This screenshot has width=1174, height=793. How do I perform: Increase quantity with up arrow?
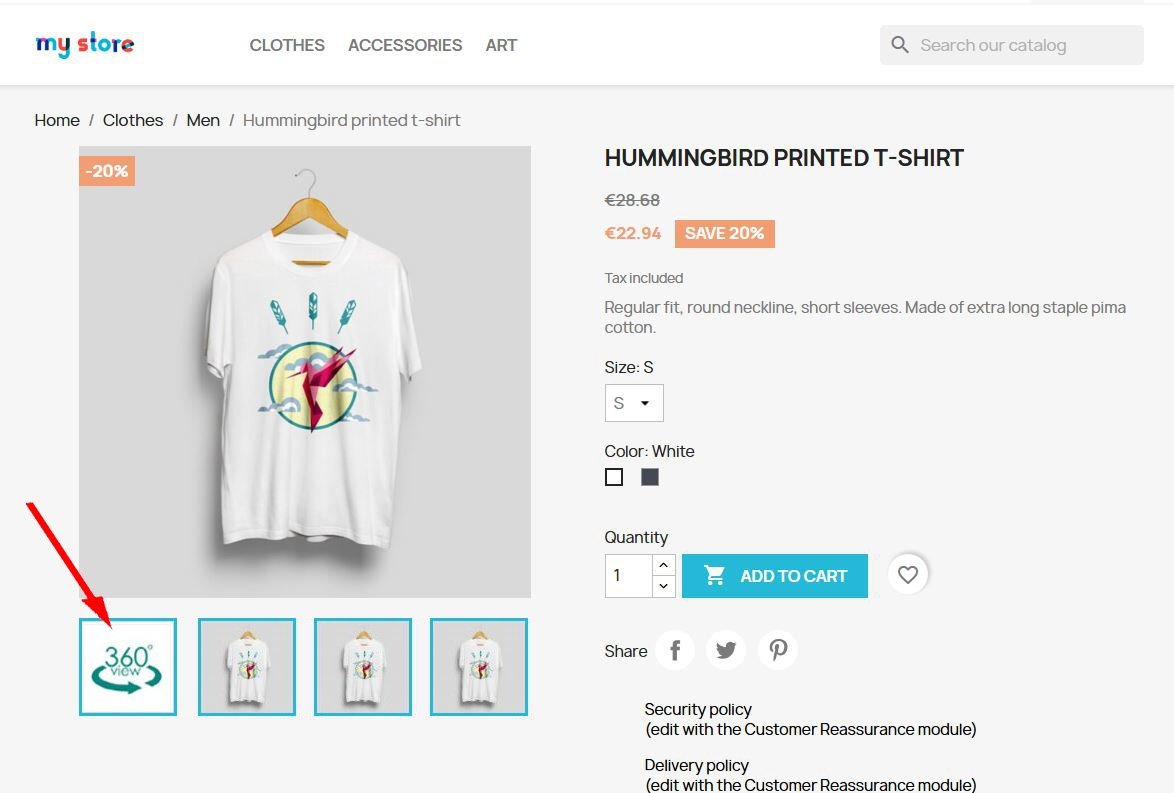[663, 565]
